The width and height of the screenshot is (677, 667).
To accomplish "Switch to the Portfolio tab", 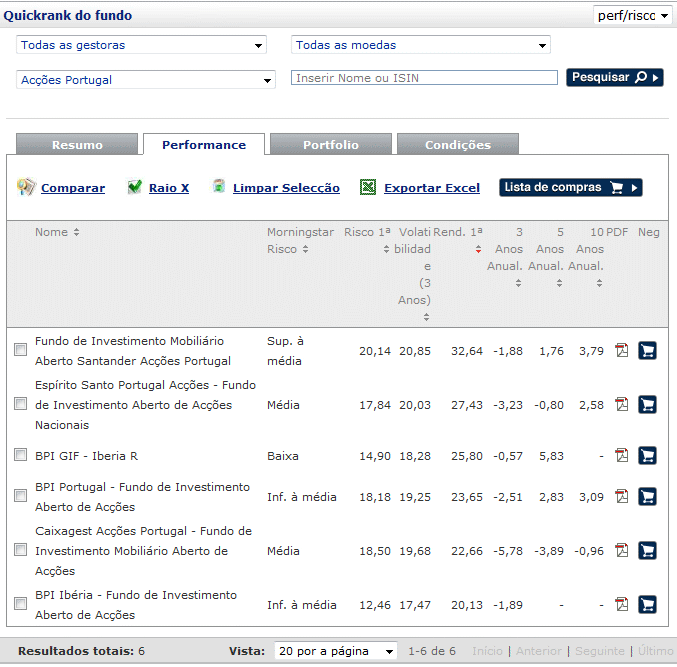I will tap(331, 144).
